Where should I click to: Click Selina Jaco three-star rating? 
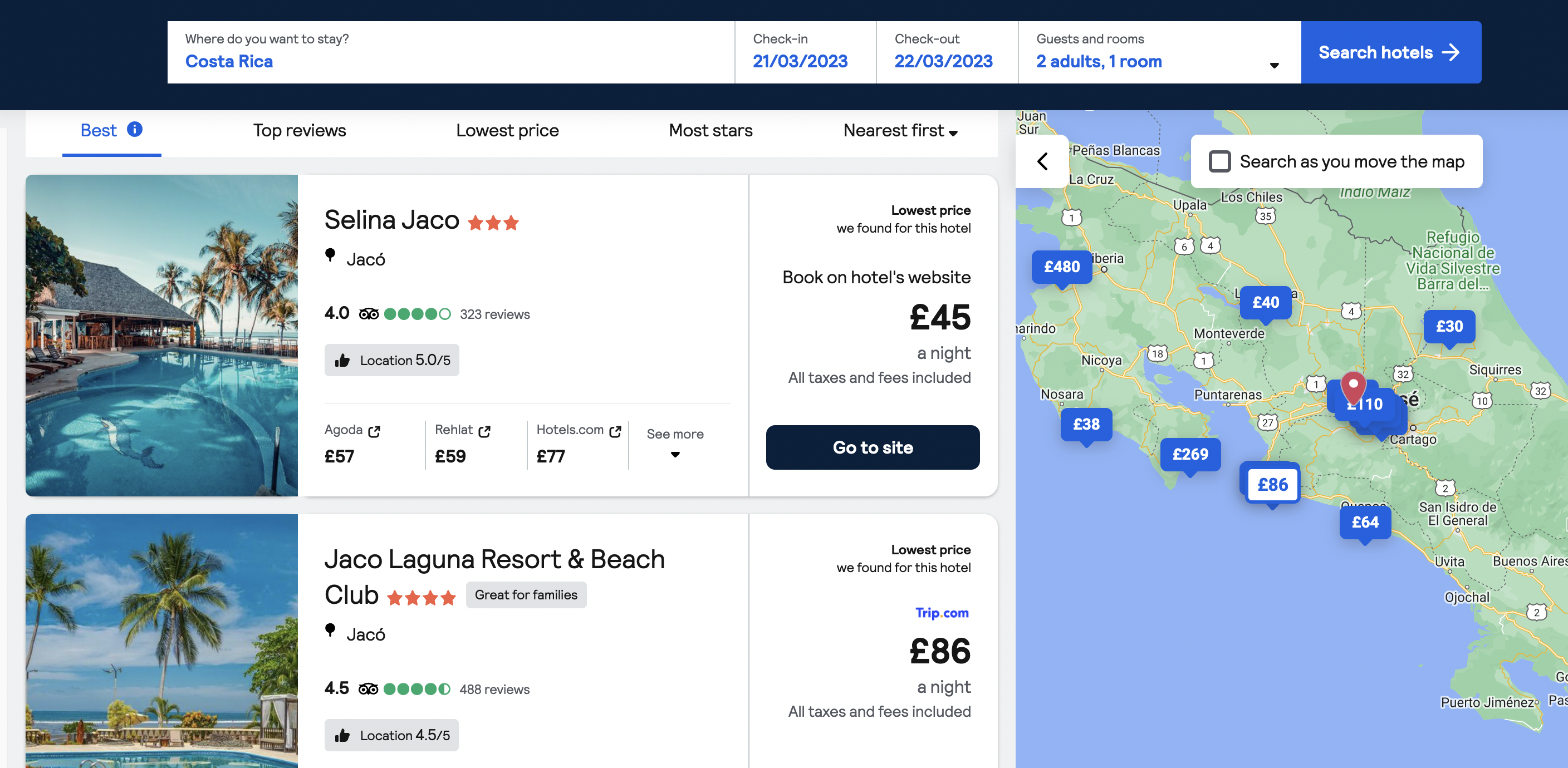click(x=493, y=223)
